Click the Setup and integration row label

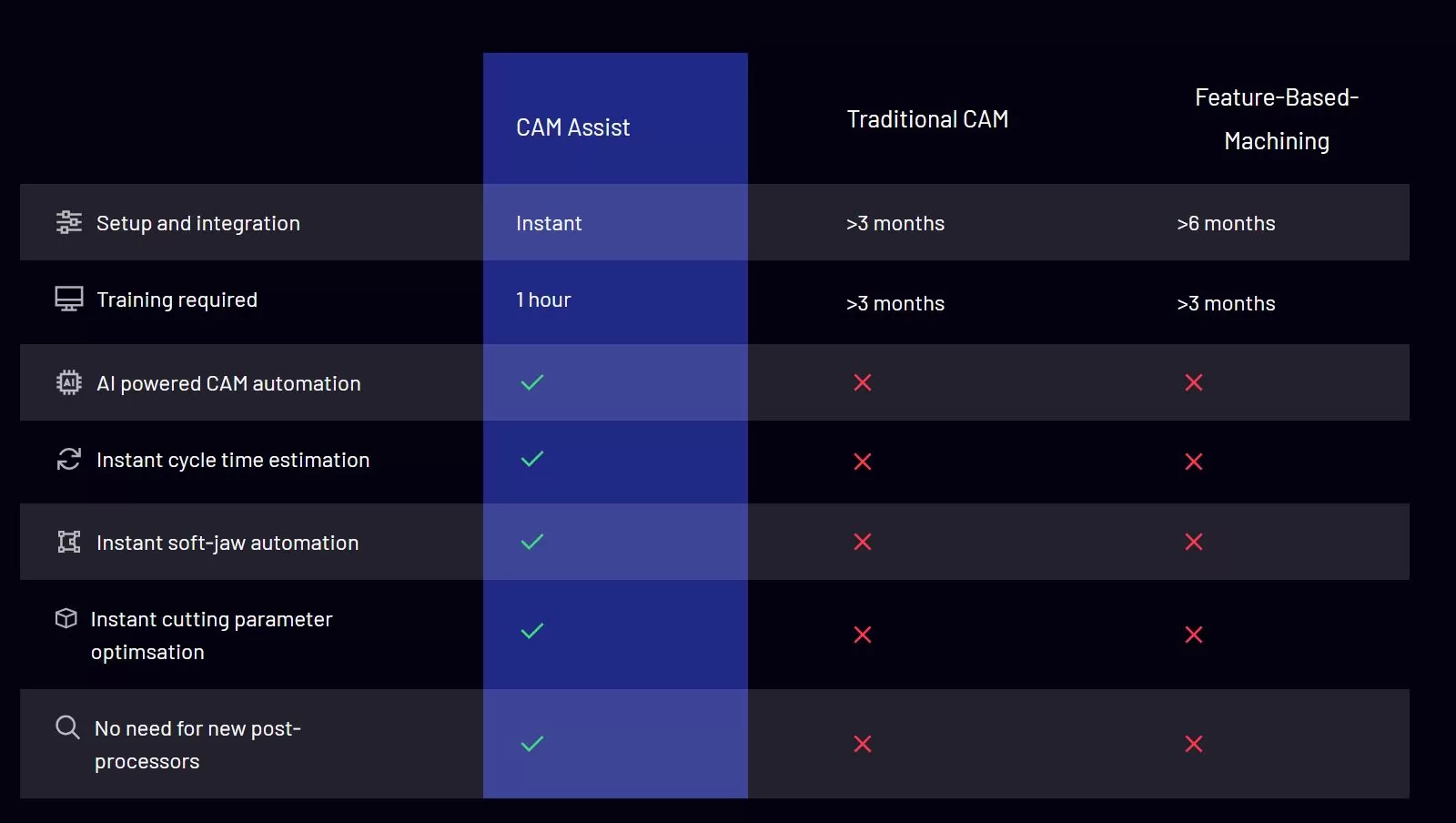[x=198, y=223]
